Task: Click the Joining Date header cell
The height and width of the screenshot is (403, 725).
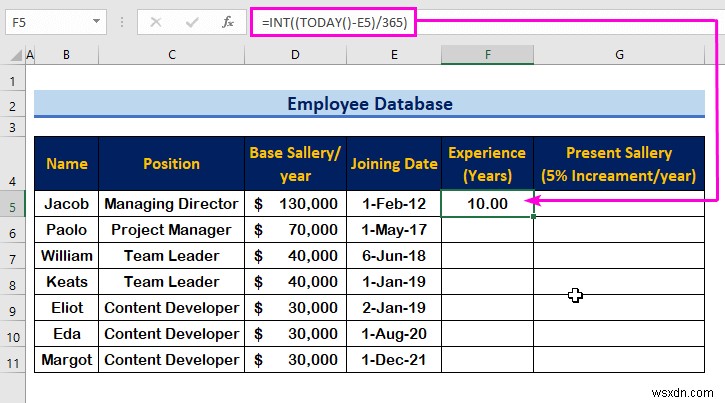Action: coord(394,164)
